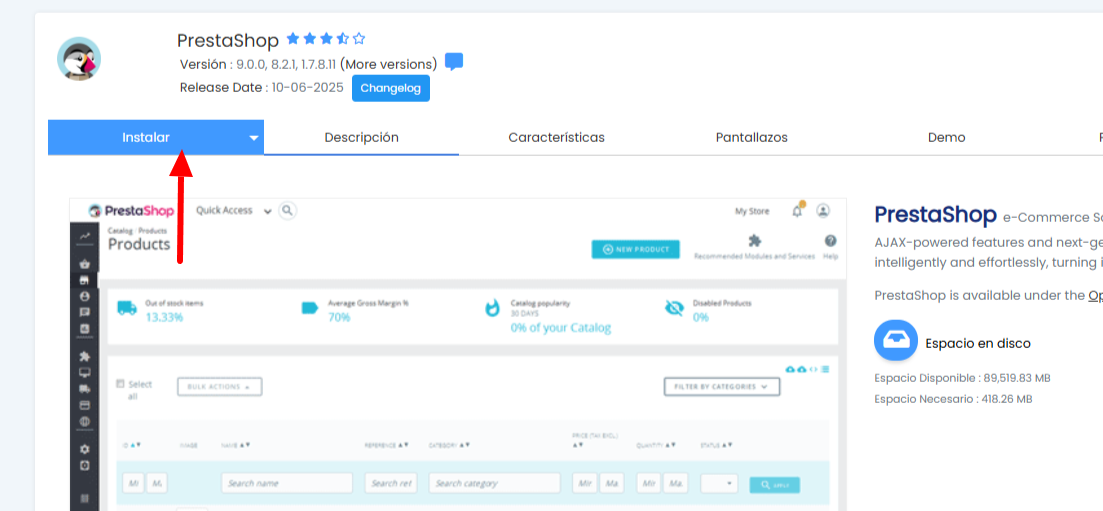Screen dimensions: 1103x511
Task: Click the Disabled Products crossed-eye icon in the preview
Action: tap(675, 308)
